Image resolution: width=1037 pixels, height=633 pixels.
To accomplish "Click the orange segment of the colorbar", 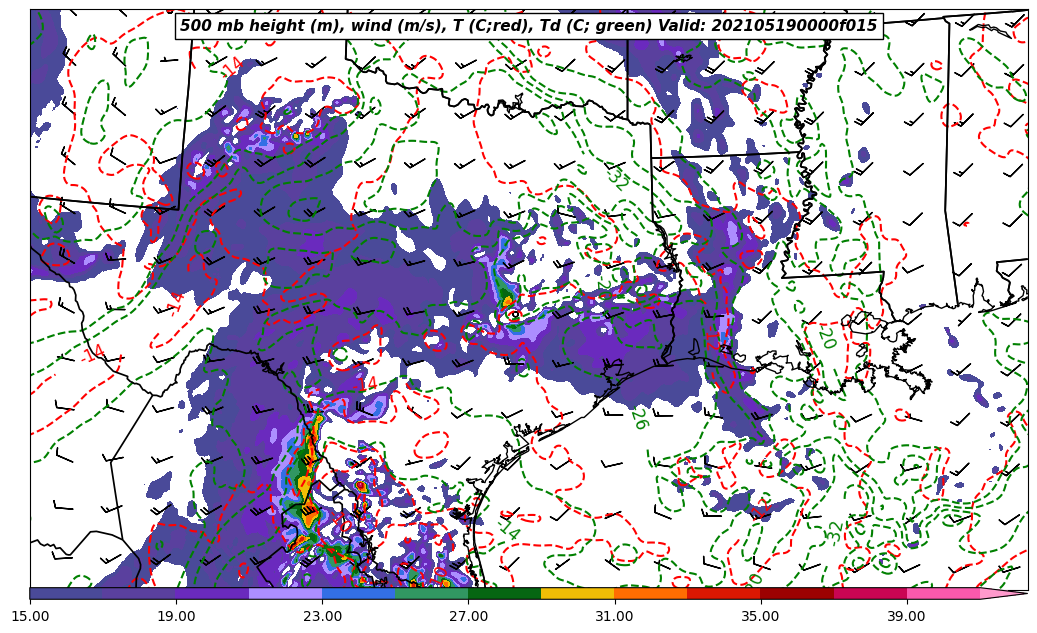I will coord(650,593).
